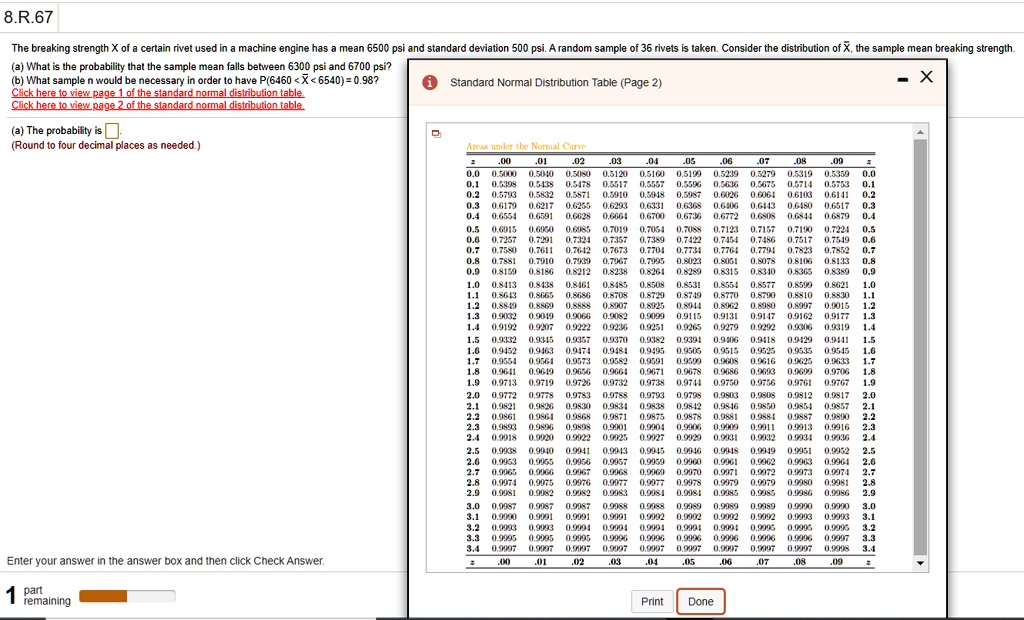Image resolution: width=1024 pixels, height=620 pixels.
Task: Click the blue info icon beside table title
Action: point(429,83)
